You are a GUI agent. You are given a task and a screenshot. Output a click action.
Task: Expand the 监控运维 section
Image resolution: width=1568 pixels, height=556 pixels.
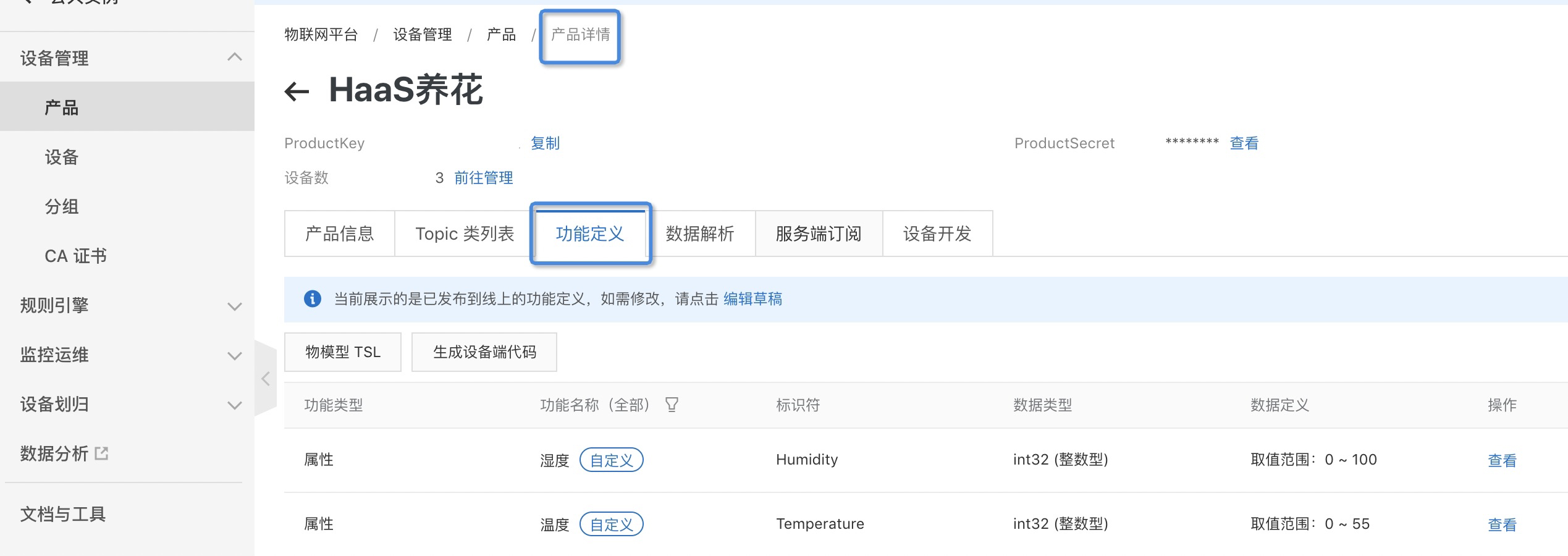point(234,355)
